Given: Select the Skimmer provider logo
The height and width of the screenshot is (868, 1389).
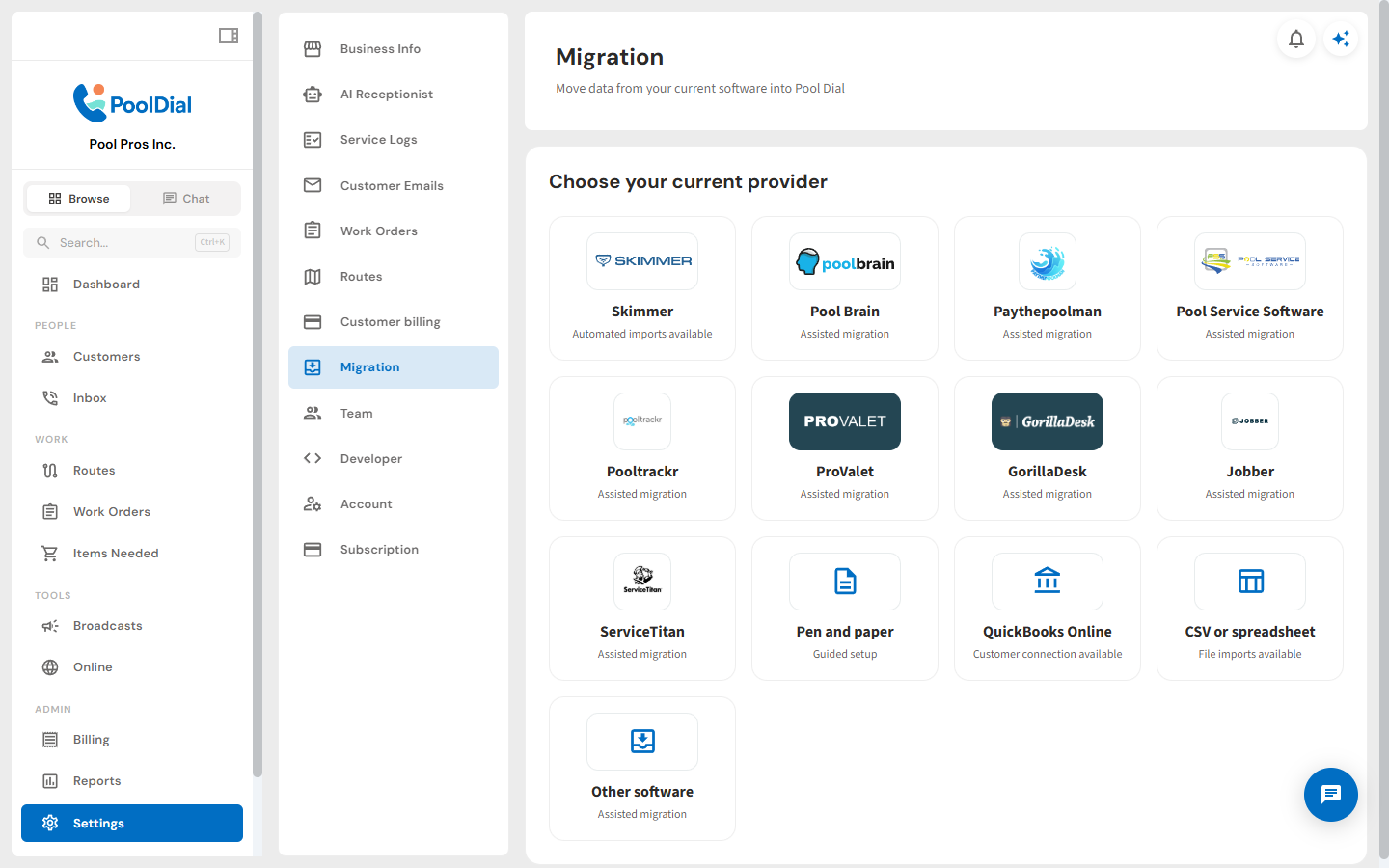Looking at the screenshot, I should click(642, 261).
